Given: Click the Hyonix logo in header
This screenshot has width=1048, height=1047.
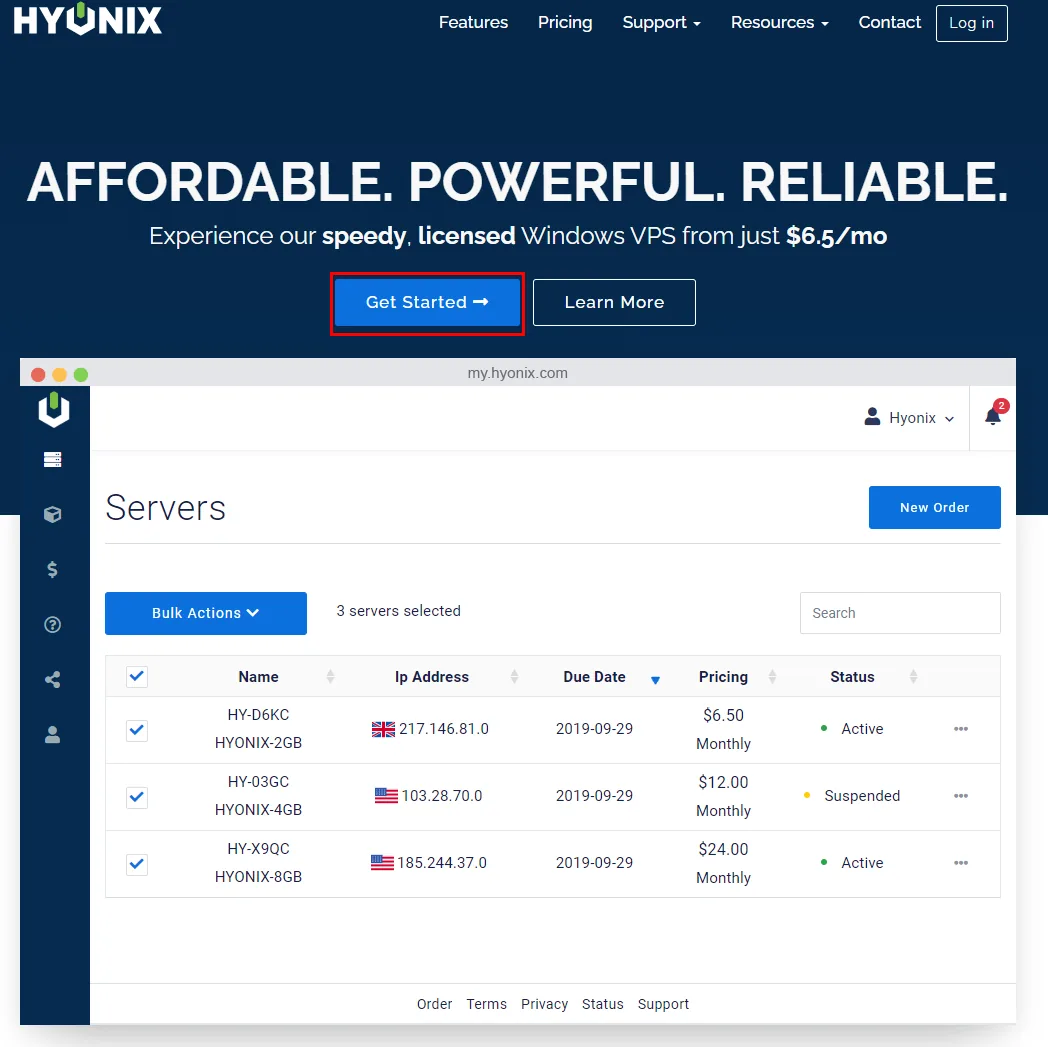Looking at the screenshot, I should [88, 19].
